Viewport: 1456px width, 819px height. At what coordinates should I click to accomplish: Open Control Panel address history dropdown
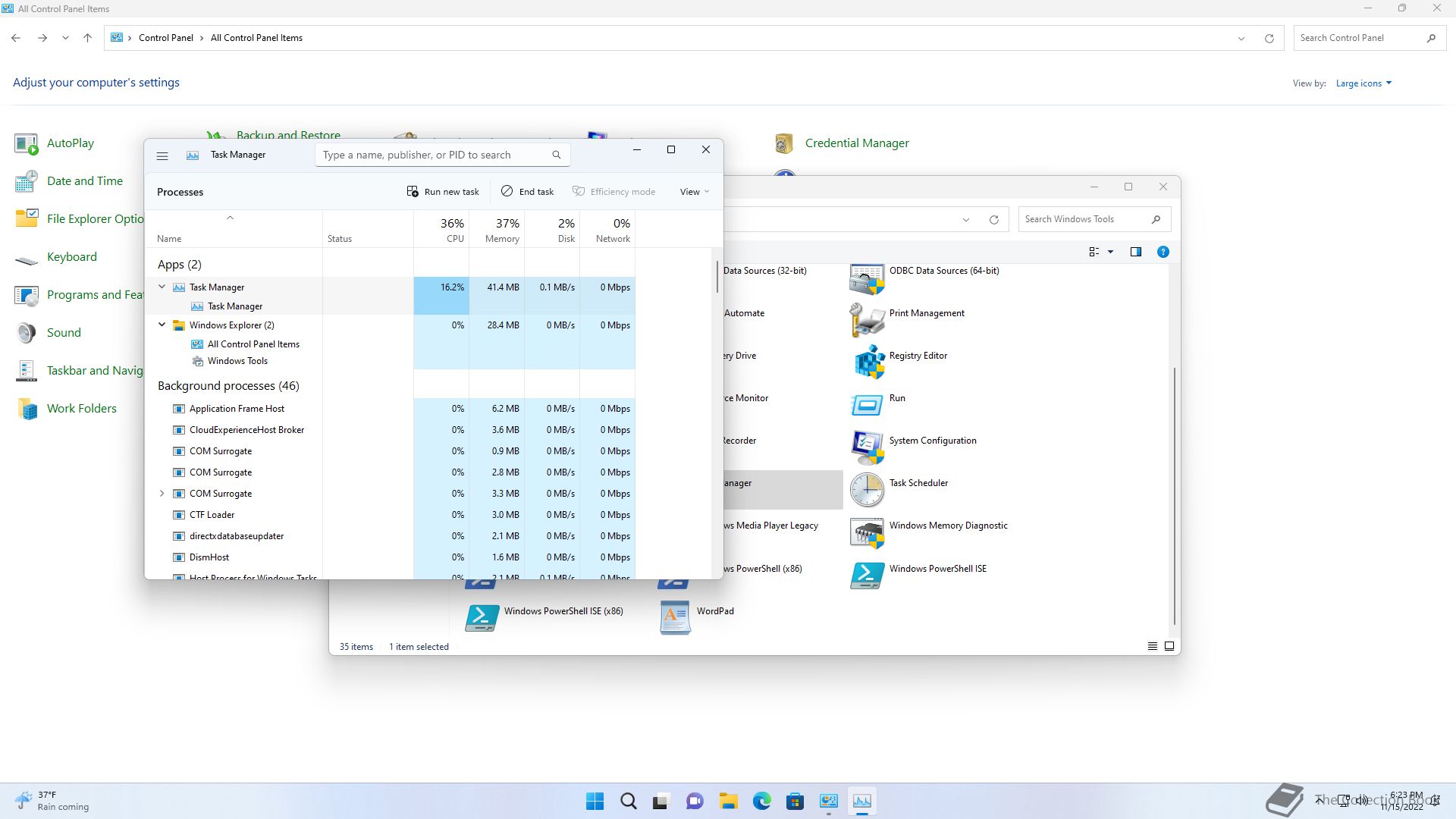click(x=1241, y=39)
